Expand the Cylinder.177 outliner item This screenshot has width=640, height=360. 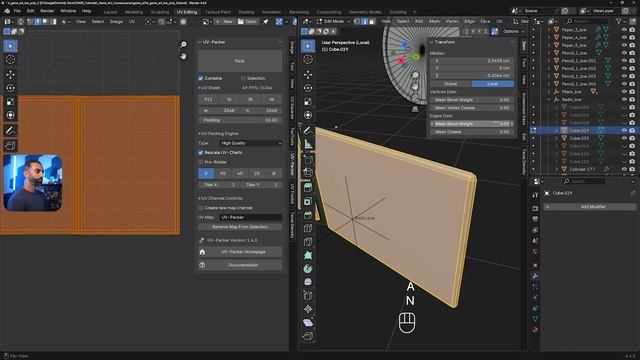pos(557,169)
